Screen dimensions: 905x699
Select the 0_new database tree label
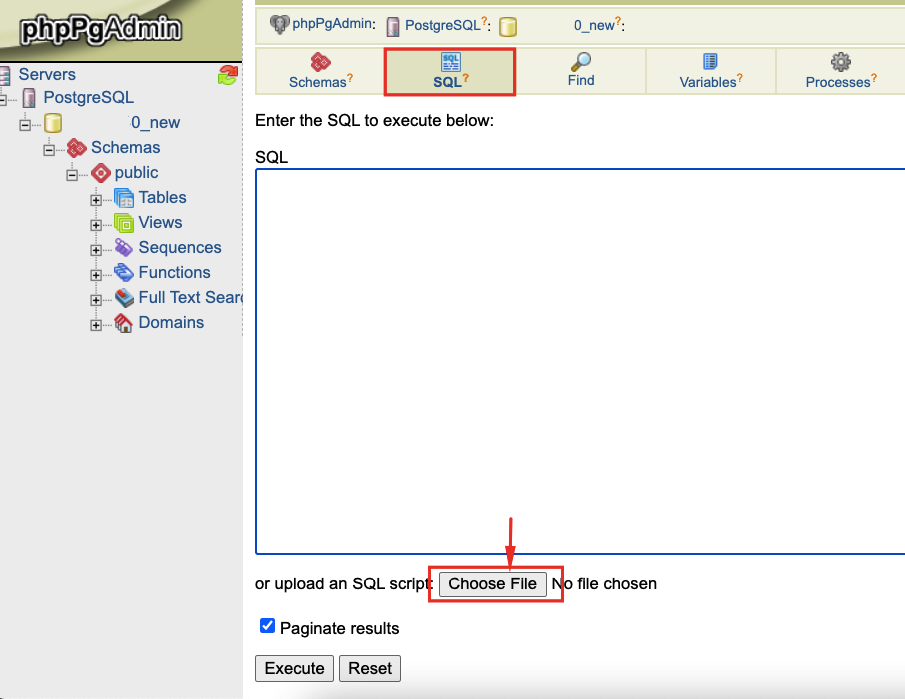[155, 122]
